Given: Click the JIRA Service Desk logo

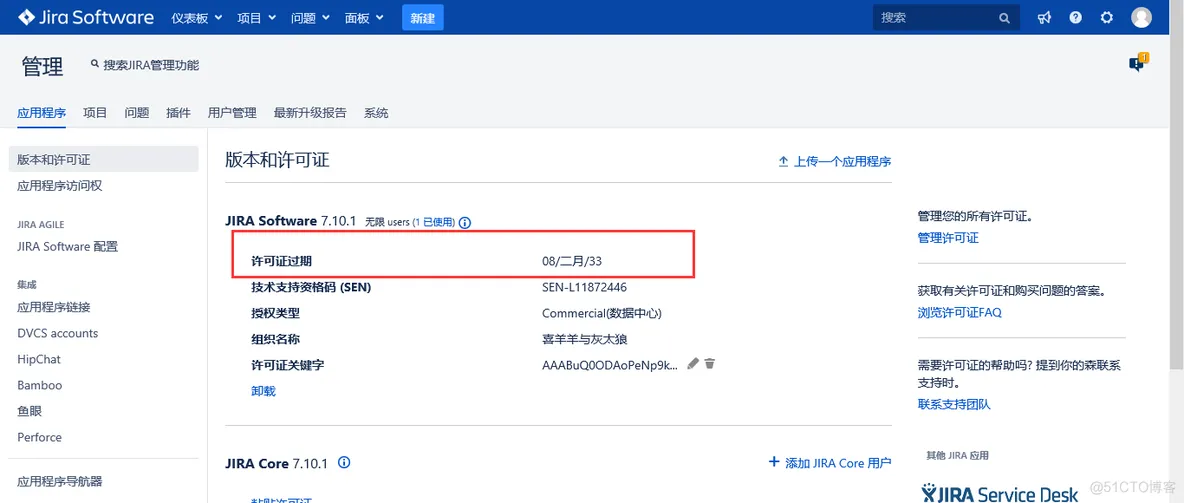Looking at the screenshot, I should [1000, 495].
